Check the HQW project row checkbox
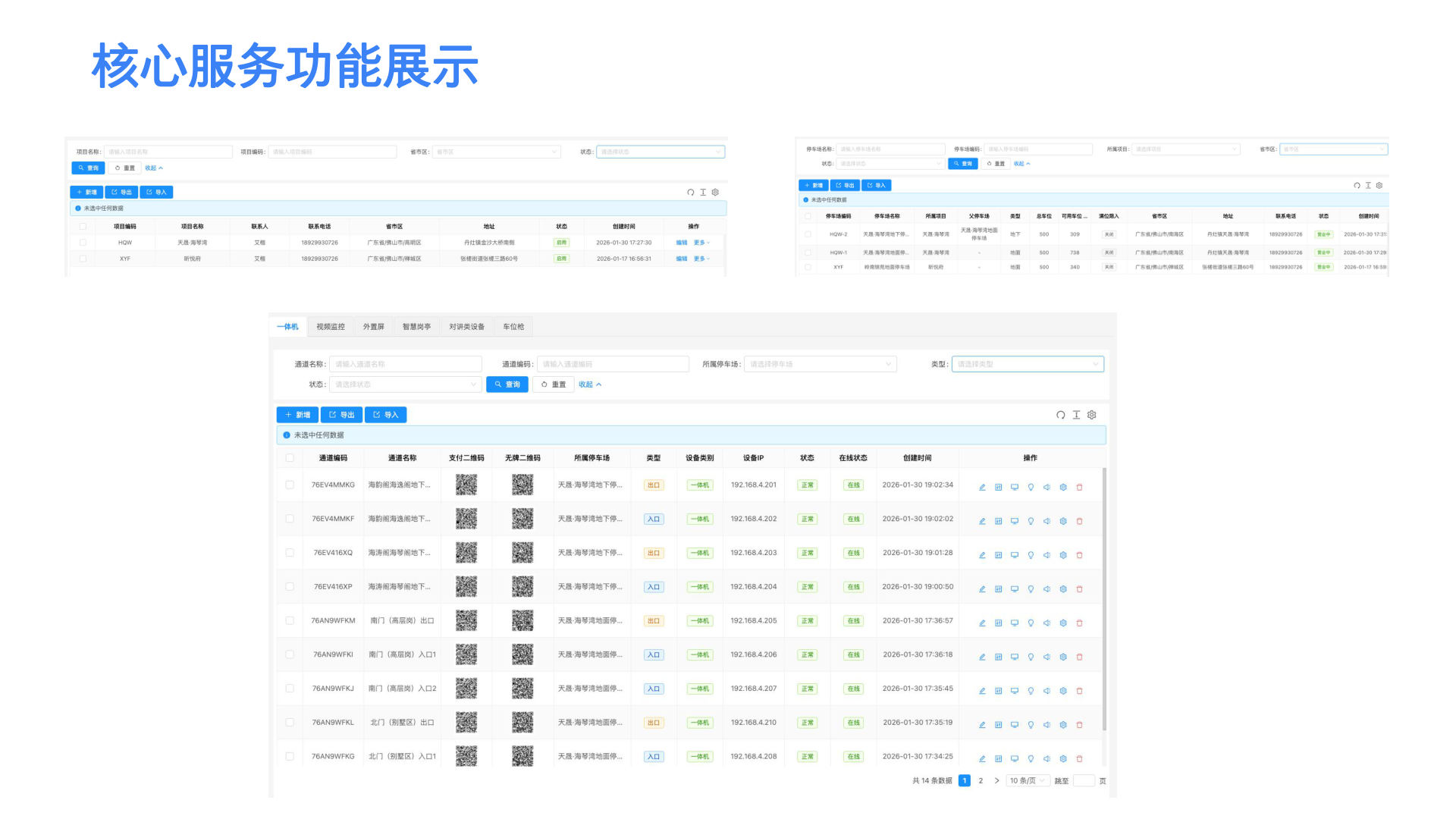1456x819 pixels. 83,243
